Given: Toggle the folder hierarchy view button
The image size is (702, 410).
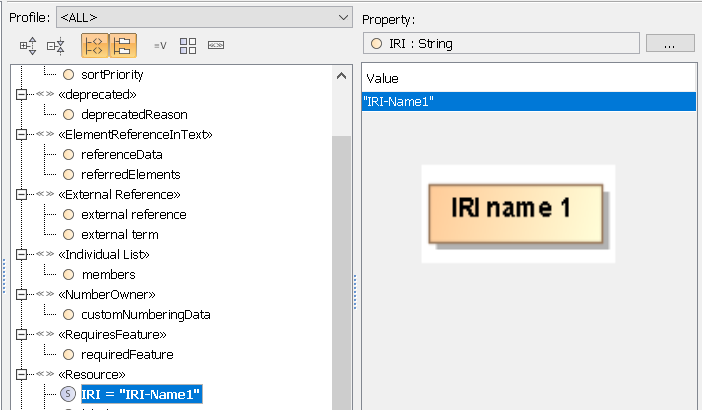Looking at the screenshot, I should tap(122, 45).
